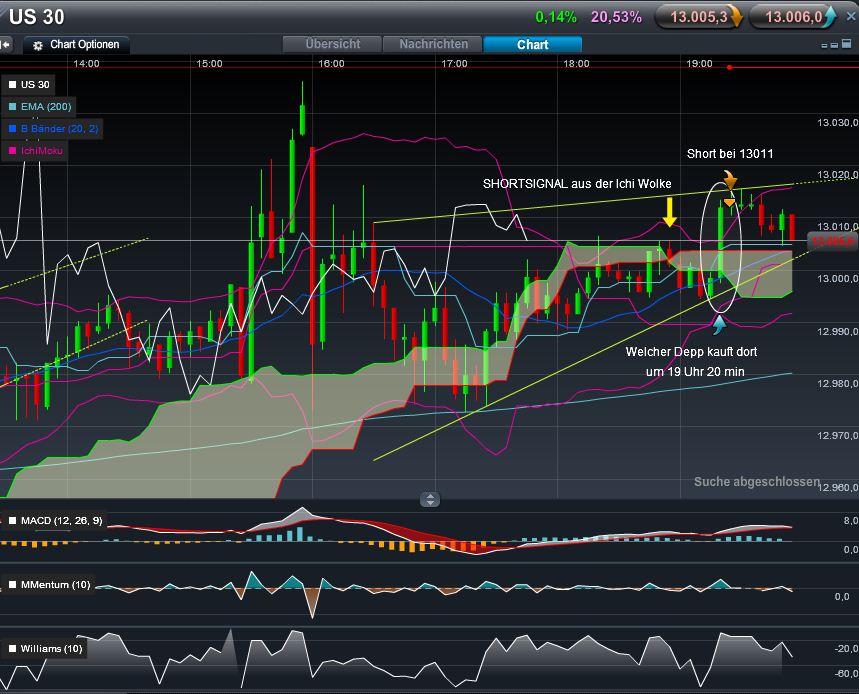The width and height of the screenshot is (859, 694).
Task: Click the green 0,14% change value
Action: pos(556,18)
